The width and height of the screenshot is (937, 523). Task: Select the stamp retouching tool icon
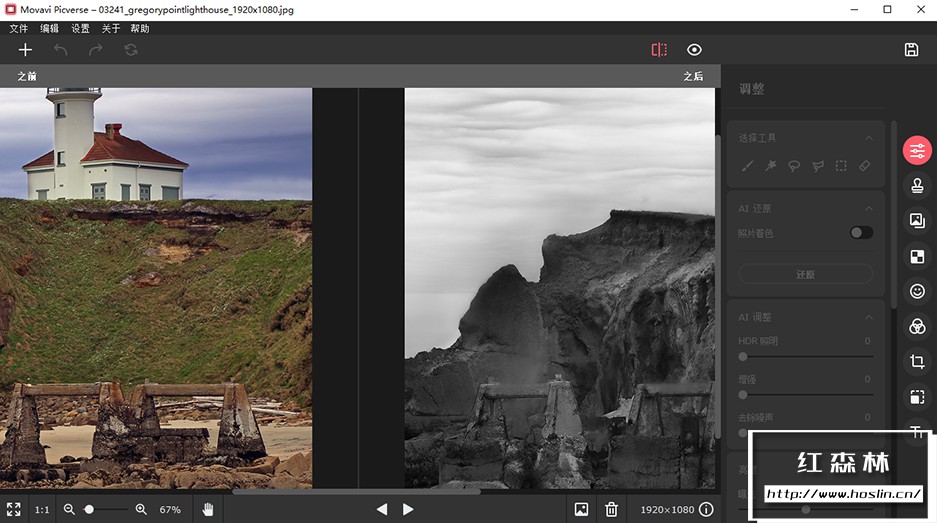(917, 186)
